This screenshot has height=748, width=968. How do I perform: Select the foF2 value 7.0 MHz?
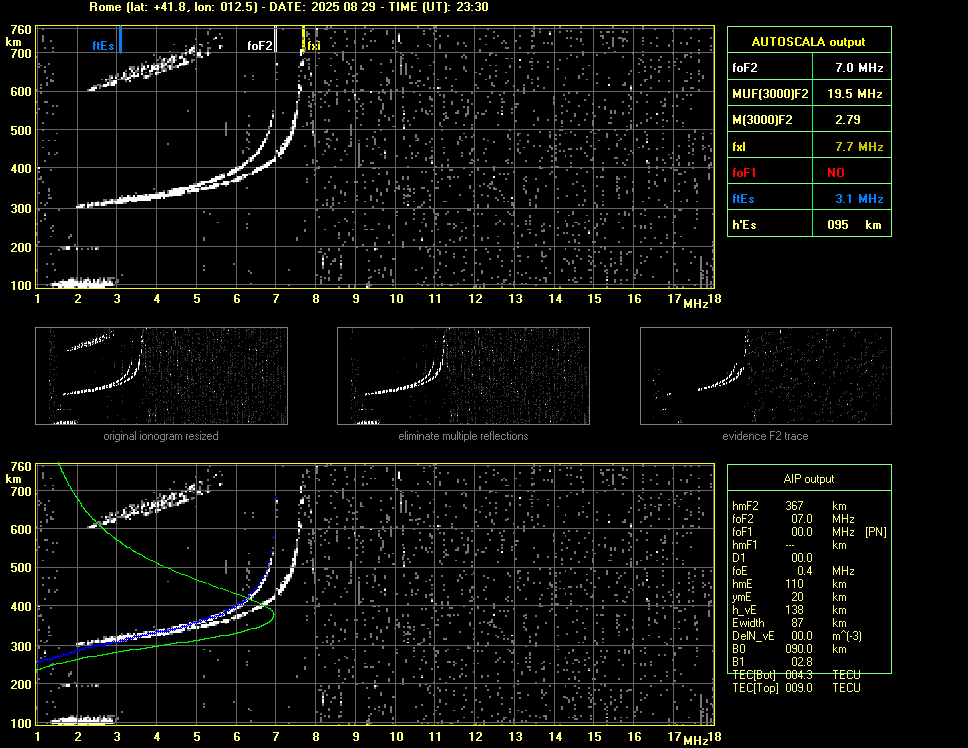click(x=859, y=68)
